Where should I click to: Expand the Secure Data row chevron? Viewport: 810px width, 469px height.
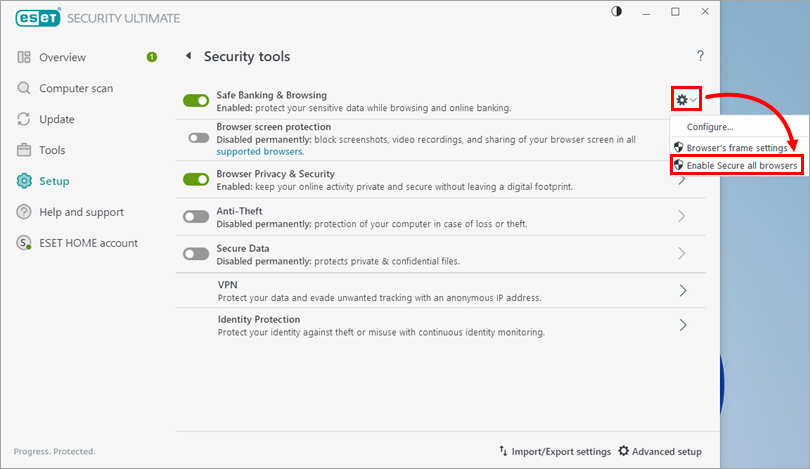tap(682, 254)
